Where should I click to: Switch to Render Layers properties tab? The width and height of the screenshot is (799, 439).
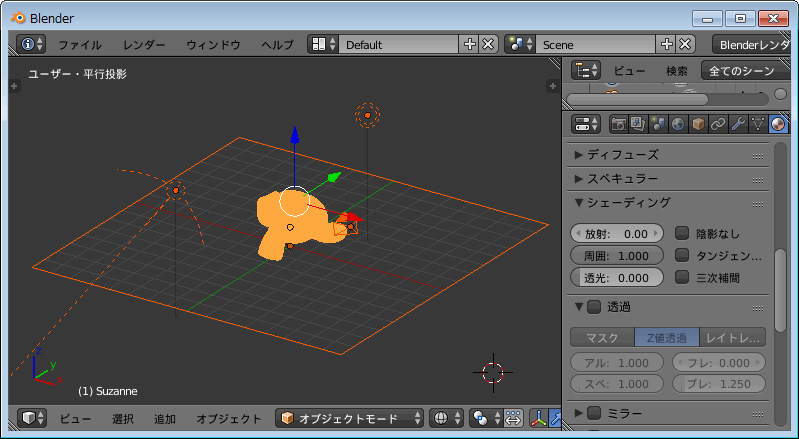(638, 124)
